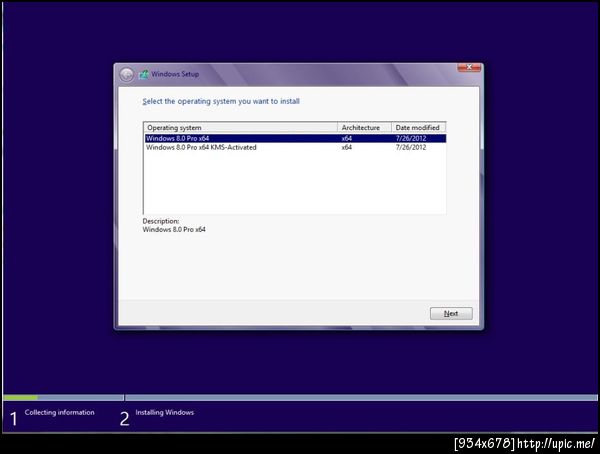Click the Operating system column header
Screen dimensions: 600x454
click(x=241, y=127)
